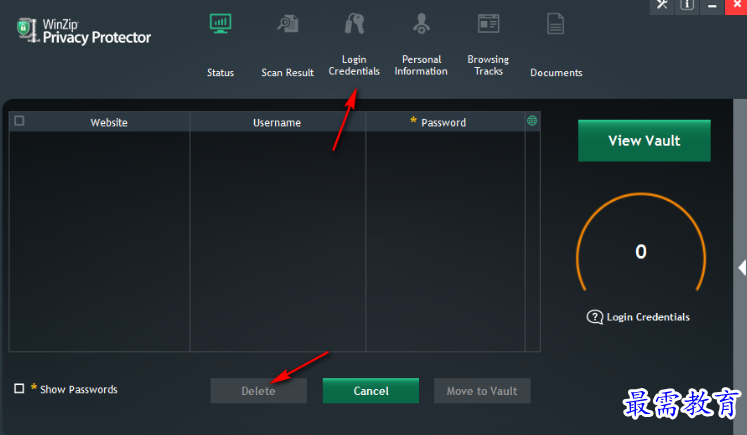Screen dimensions: 747x435
Task: Open the tools settings icon in title bar
Action: point(662,5)
